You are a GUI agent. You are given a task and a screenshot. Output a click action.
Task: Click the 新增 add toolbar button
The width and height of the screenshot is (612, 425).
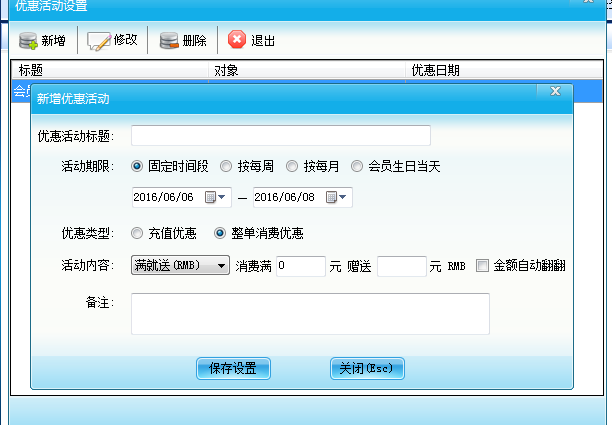tap(42, 40)
